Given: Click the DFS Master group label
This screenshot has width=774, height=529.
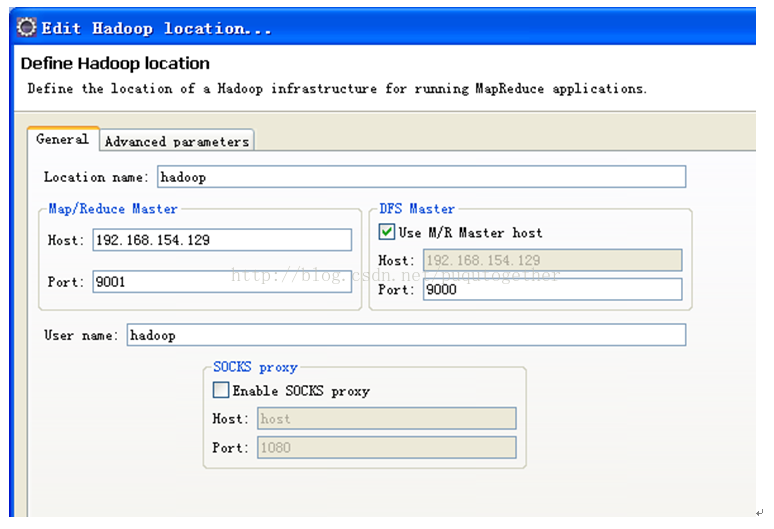Looking at the screenshot, I should 417,209.
